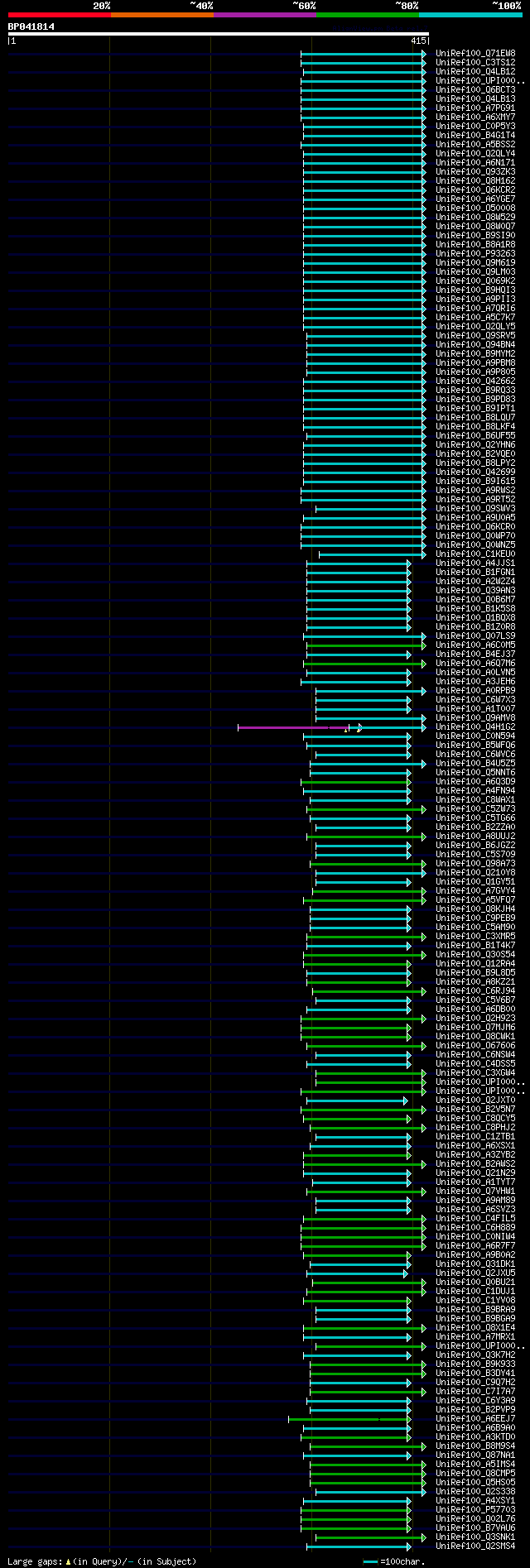The width and height of the screenshot is (530, 1568).
Task: Select the label UniRef100_Q94BN4
Action: click(x=475, y=344)
